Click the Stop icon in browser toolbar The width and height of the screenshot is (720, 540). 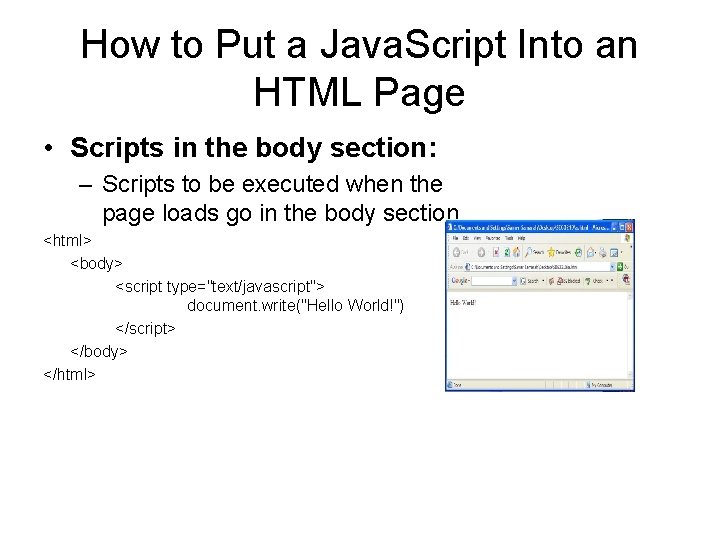[496, 252]
